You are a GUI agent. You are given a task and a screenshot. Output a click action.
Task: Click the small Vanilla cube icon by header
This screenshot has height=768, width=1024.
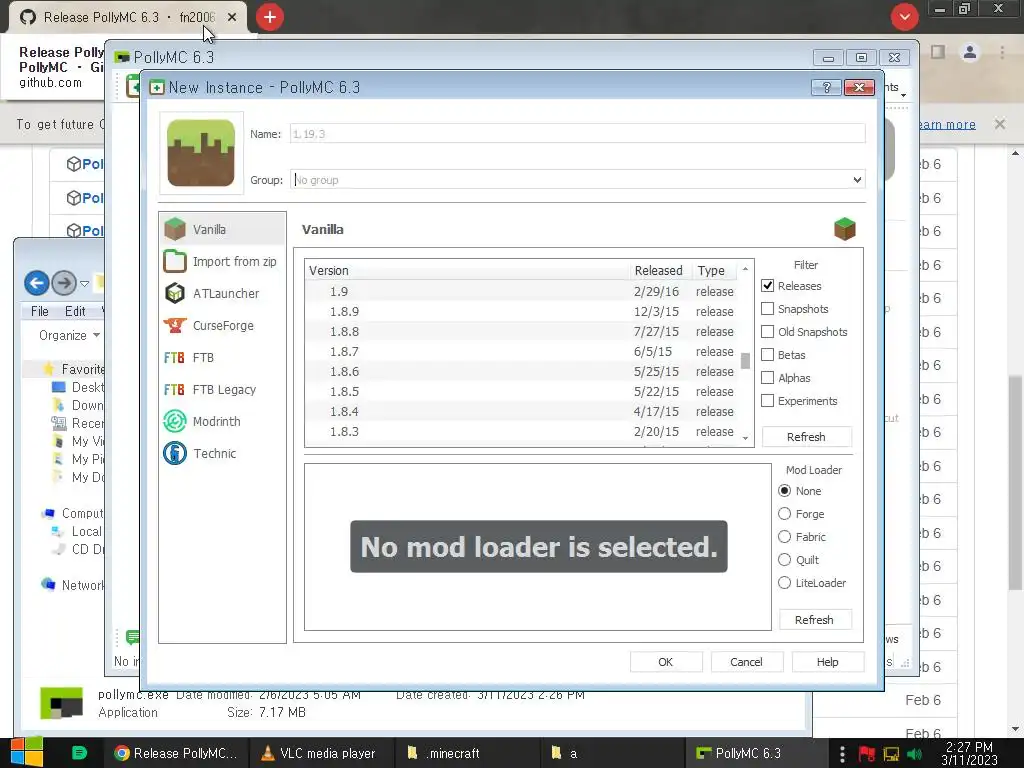coord(844,229)
